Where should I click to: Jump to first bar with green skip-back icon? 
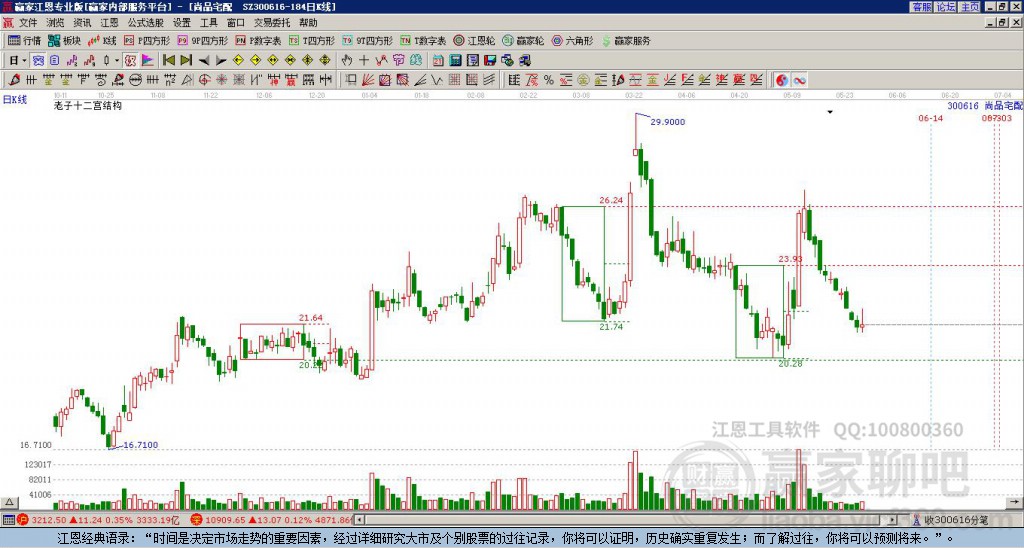tap(168, 61)
